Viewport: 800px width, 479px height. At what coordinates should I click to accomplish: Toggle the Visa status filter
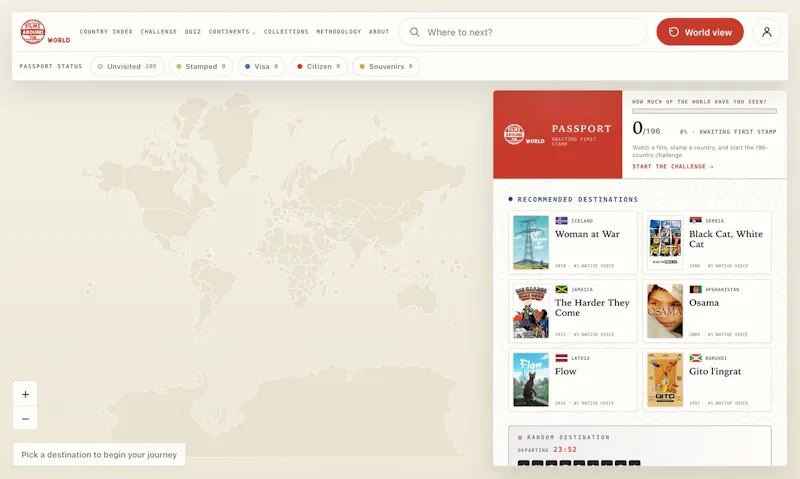point(261,66)
